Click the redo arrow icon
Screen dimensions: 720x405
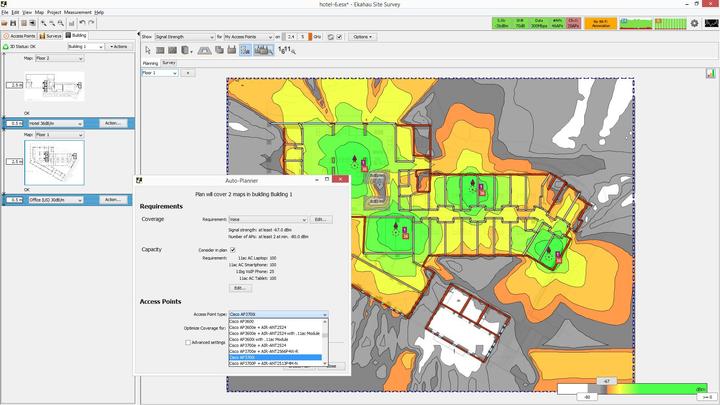coord(91,23)
